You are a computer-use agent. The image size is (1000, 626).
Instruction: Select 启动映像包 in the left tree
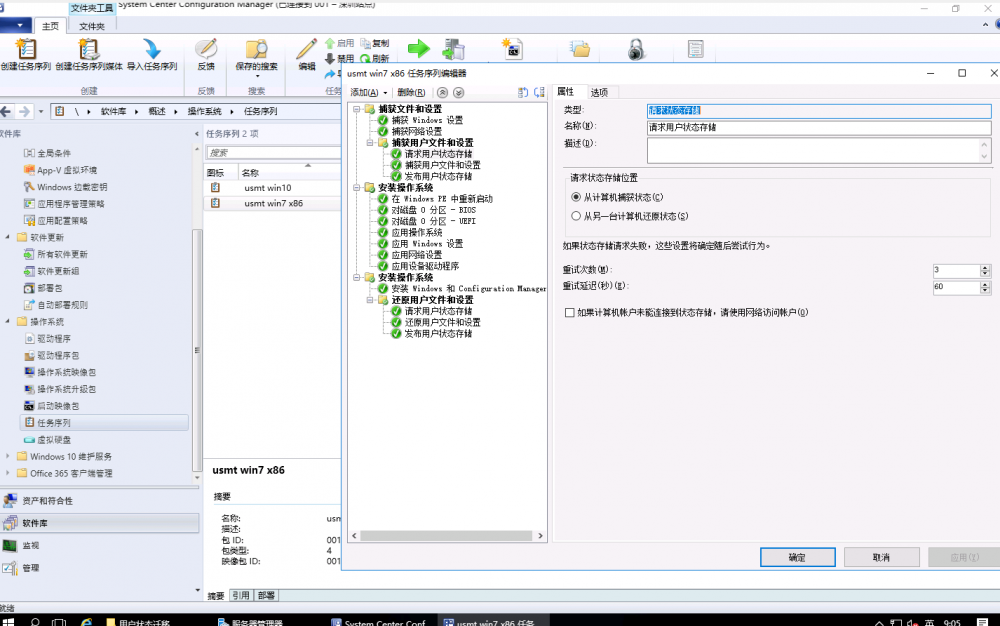coord(58,406)
